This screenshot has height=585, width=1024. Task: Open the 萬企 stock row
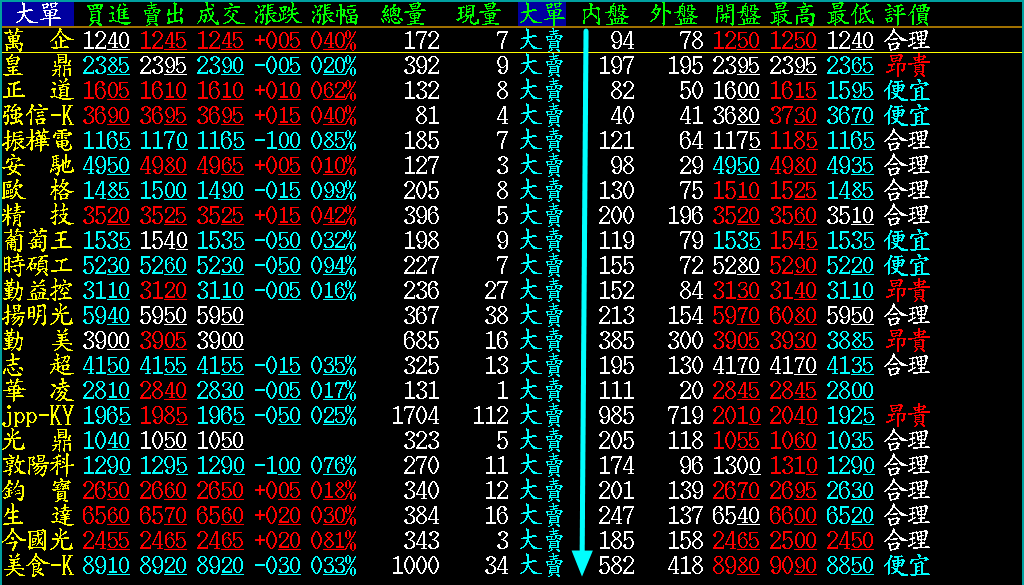(37, 40)
